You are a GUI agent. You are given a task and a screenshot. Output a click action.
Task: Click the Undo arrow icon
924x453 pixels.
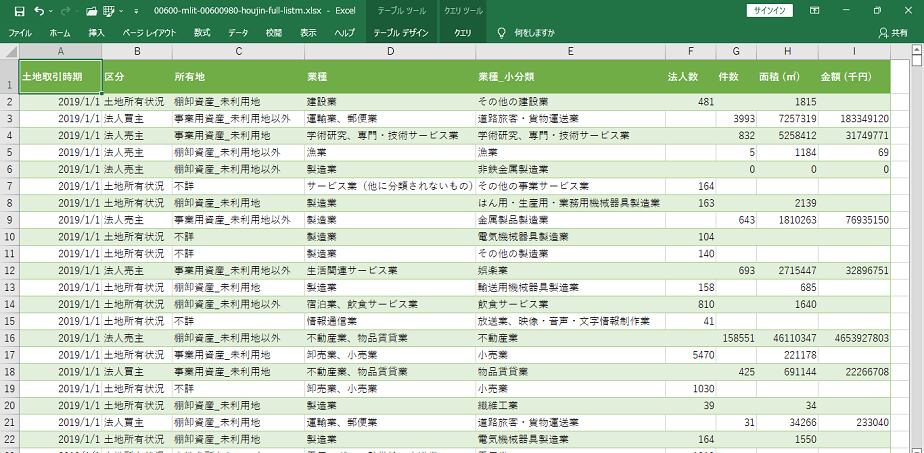[x=39, y=11]
